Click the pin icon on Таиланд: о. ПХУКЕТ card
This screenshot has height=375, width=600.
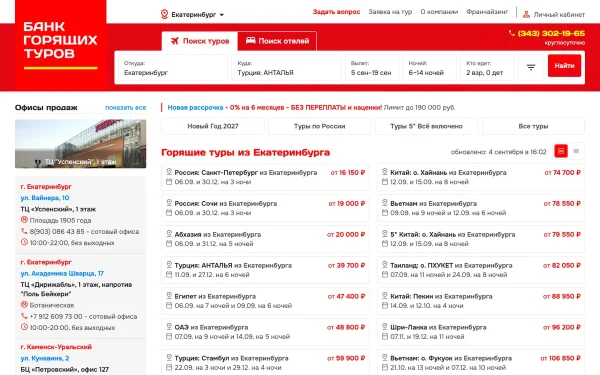pyautogui.click(x=385, y=264)
